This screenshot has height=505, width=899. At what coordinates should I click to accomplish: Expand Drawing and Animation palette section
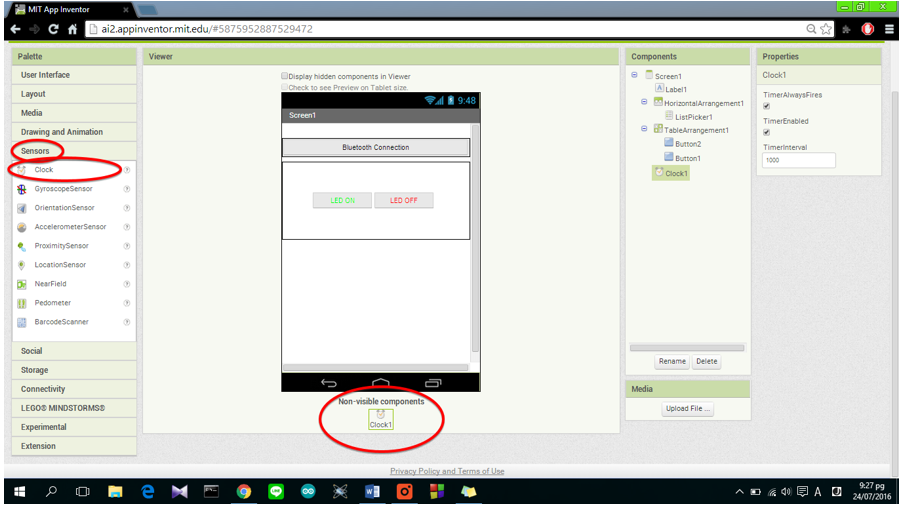click(74, 132)
